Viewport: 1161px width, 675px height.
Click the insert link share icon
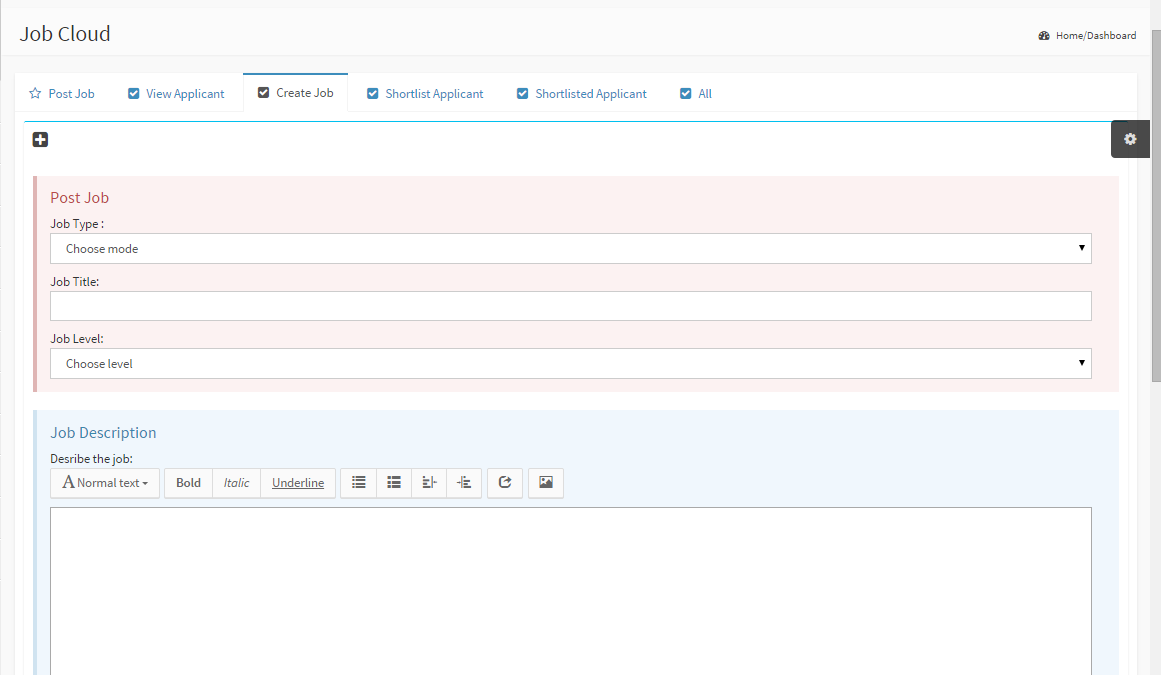[x=505, y=483]
